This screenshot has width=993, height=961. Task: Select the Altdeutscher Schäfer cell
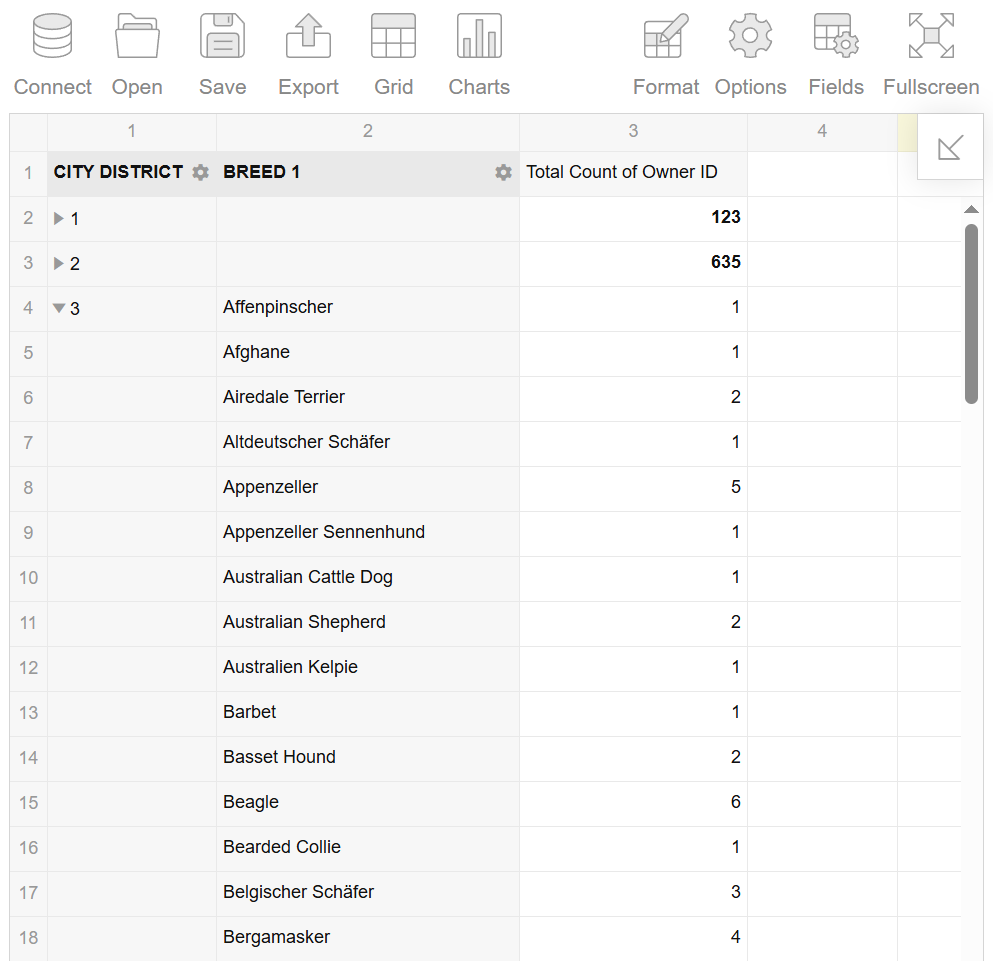click(x=368, y=443)
